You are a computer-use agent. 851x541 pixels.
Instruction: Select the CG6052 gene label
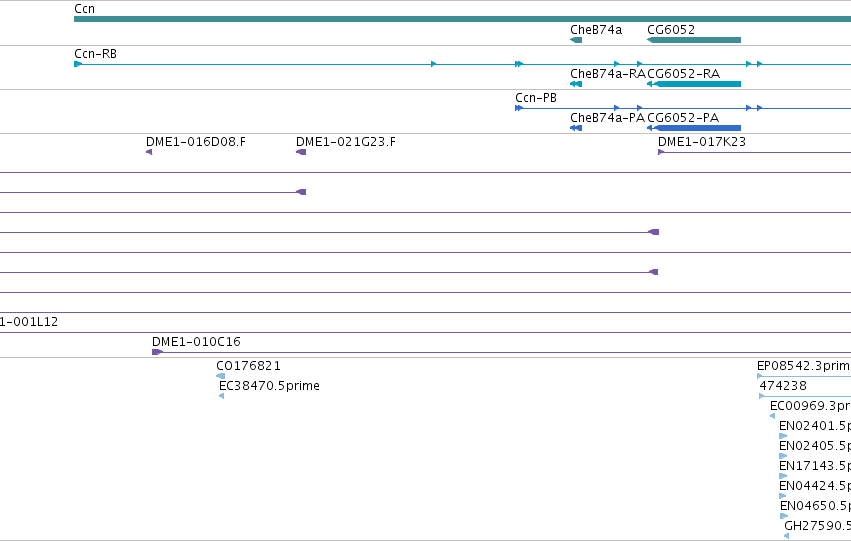click(671, 30)
